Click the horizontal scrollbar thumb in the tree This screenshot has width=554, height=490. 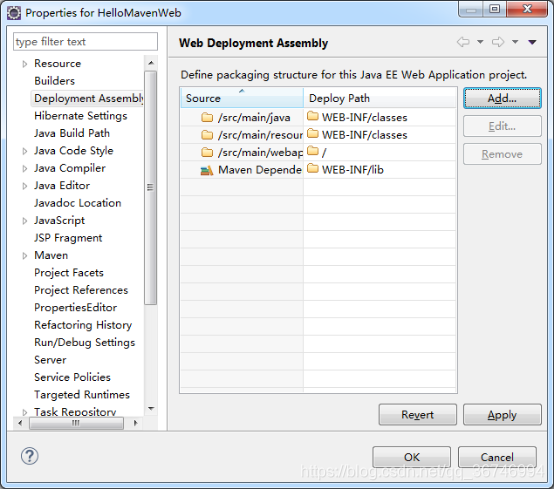coord(76,423)
